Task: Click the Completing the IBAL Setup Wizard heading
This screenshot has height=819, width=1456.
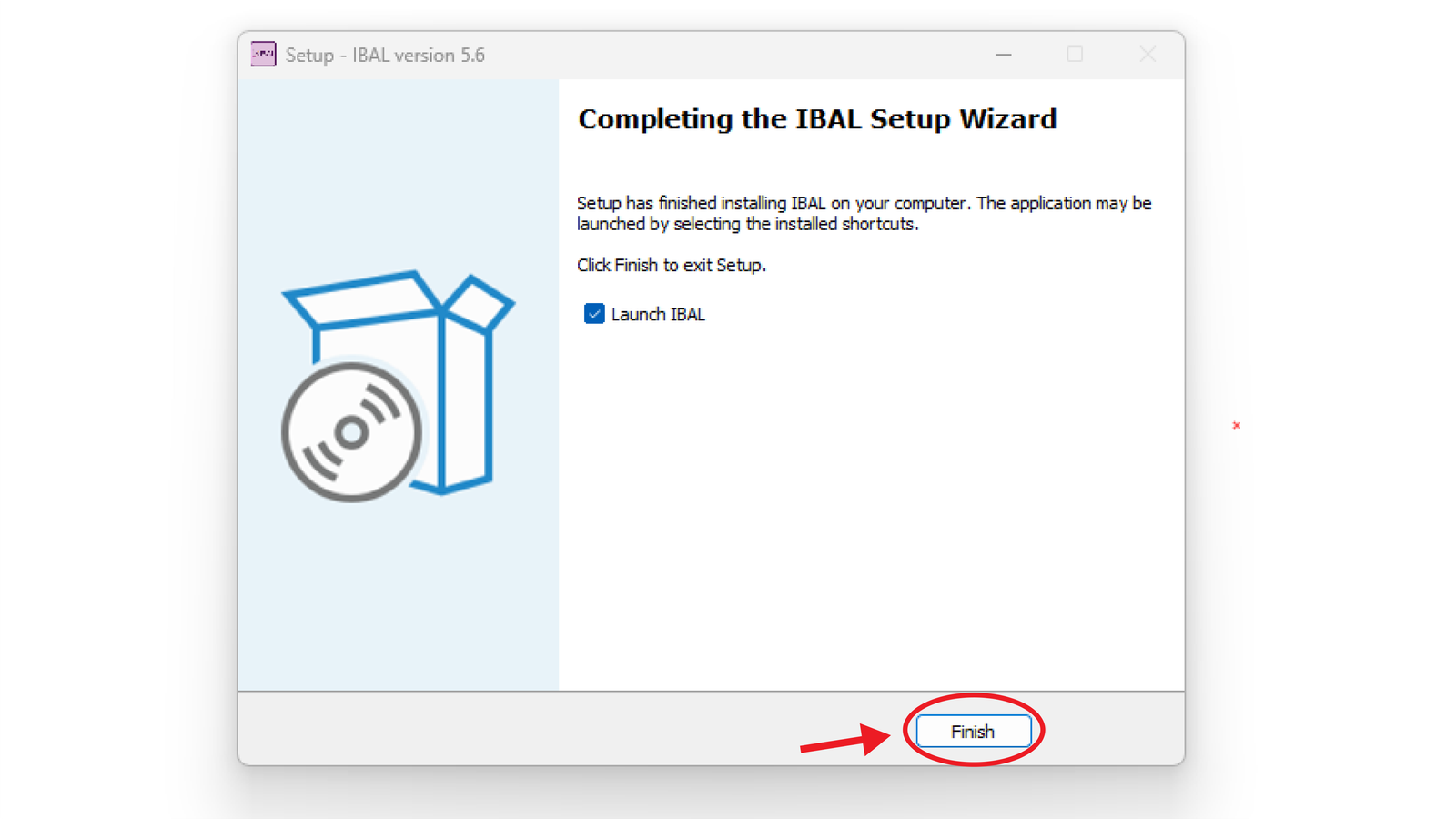Action: click(x=816, y=119)
